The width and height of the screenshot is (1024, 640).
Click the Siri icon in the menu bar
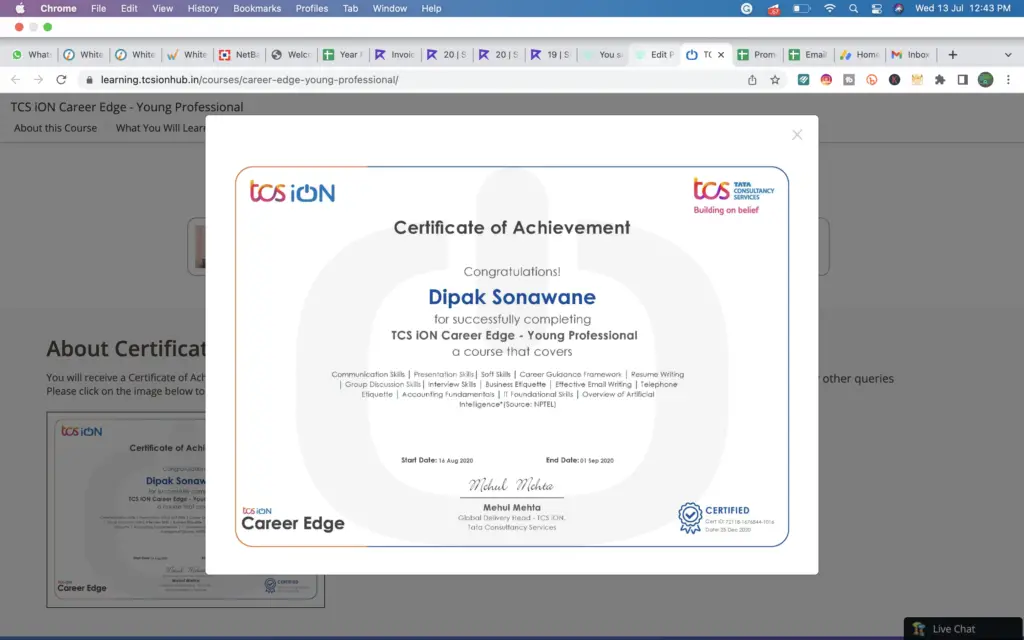pos(899,8)
